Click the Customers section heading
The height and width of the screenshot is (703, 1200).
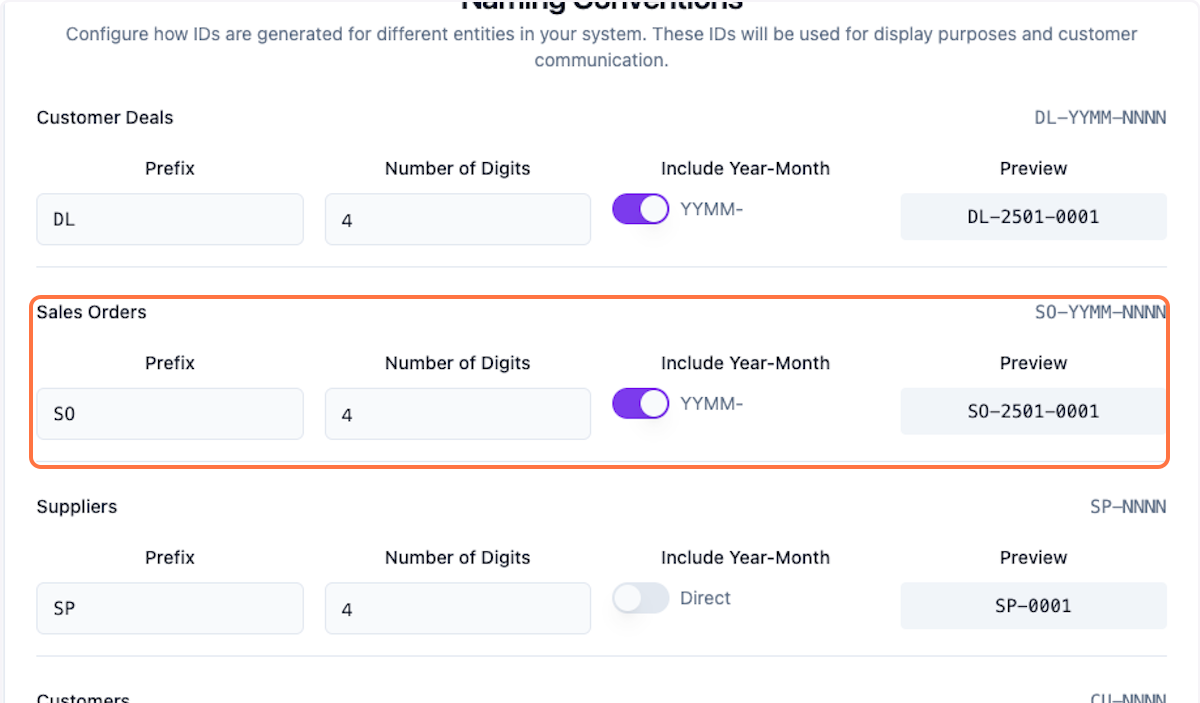pyautogui.click(x=83, y=697)
